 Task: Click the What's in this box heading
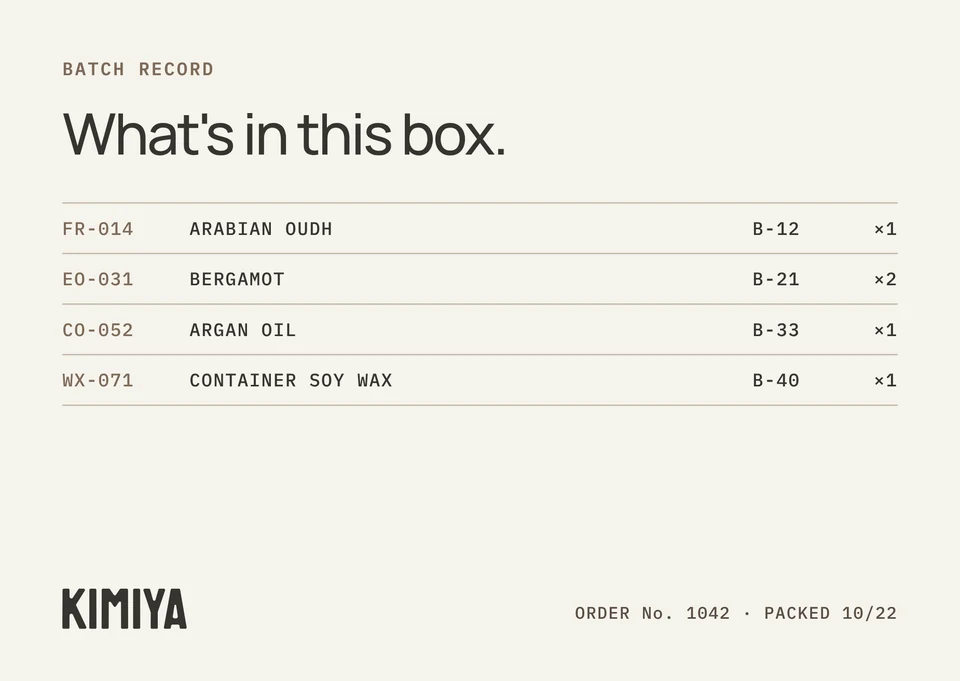tap(284, 134)
